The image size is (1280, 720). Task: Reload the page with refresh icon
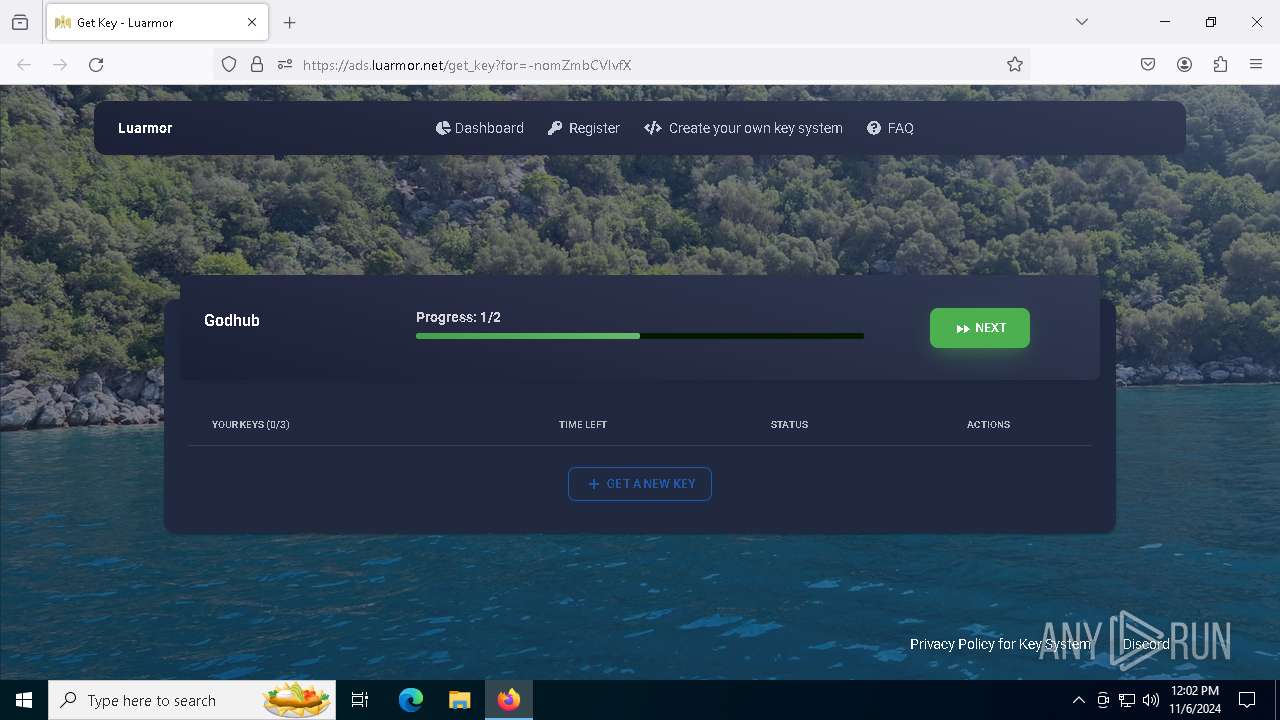point(96,65)
